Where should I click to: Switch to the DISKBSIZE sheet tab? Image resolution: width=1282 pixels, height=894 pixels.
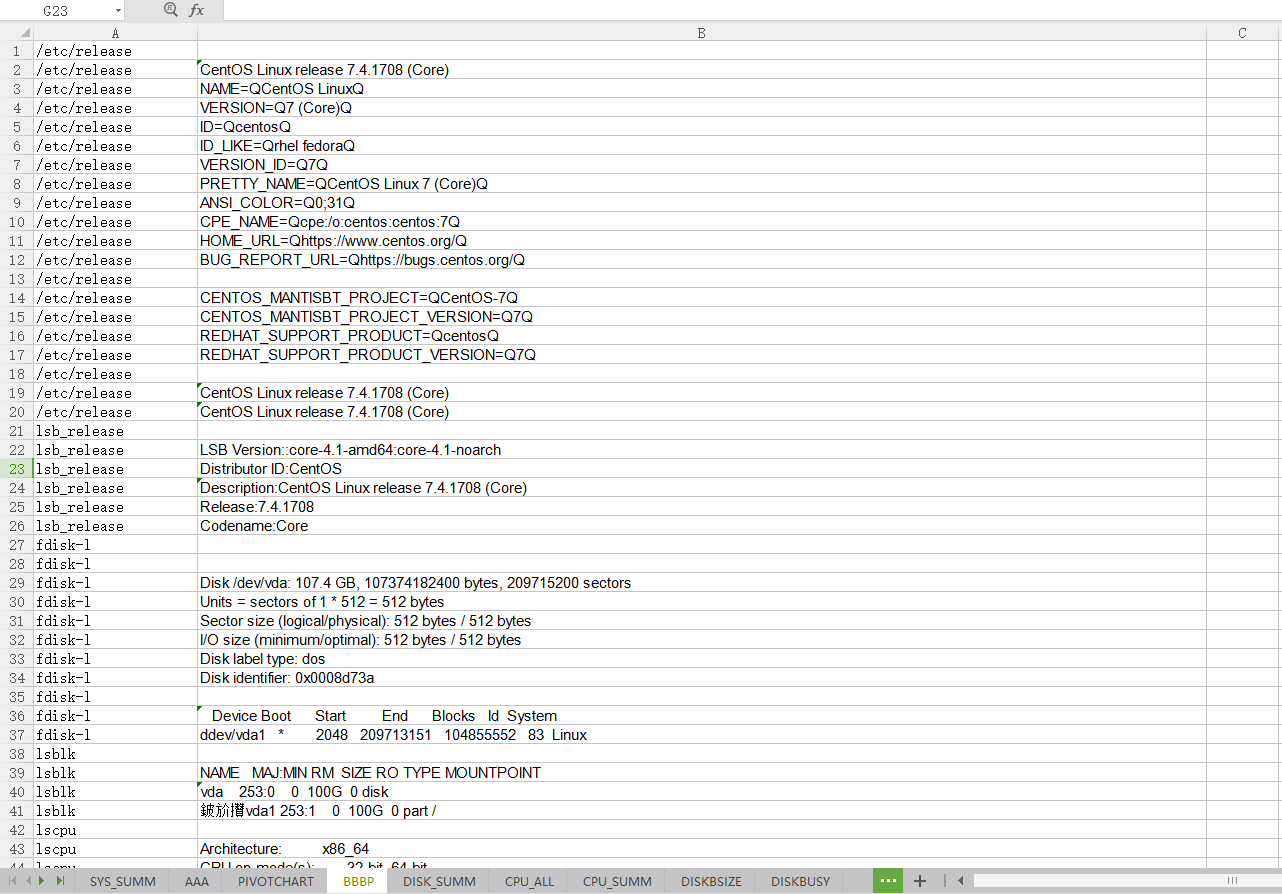tap(712, 881)
